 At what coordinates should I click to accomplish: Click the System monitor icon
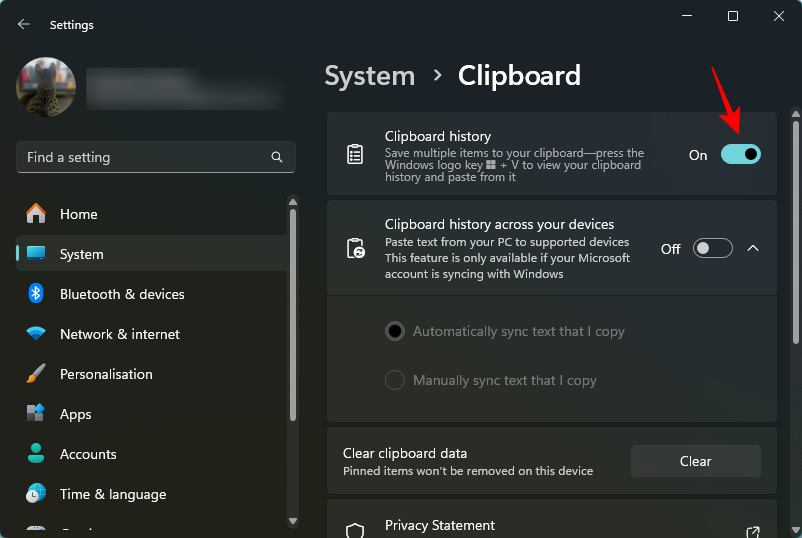click(x=36, y=253)
